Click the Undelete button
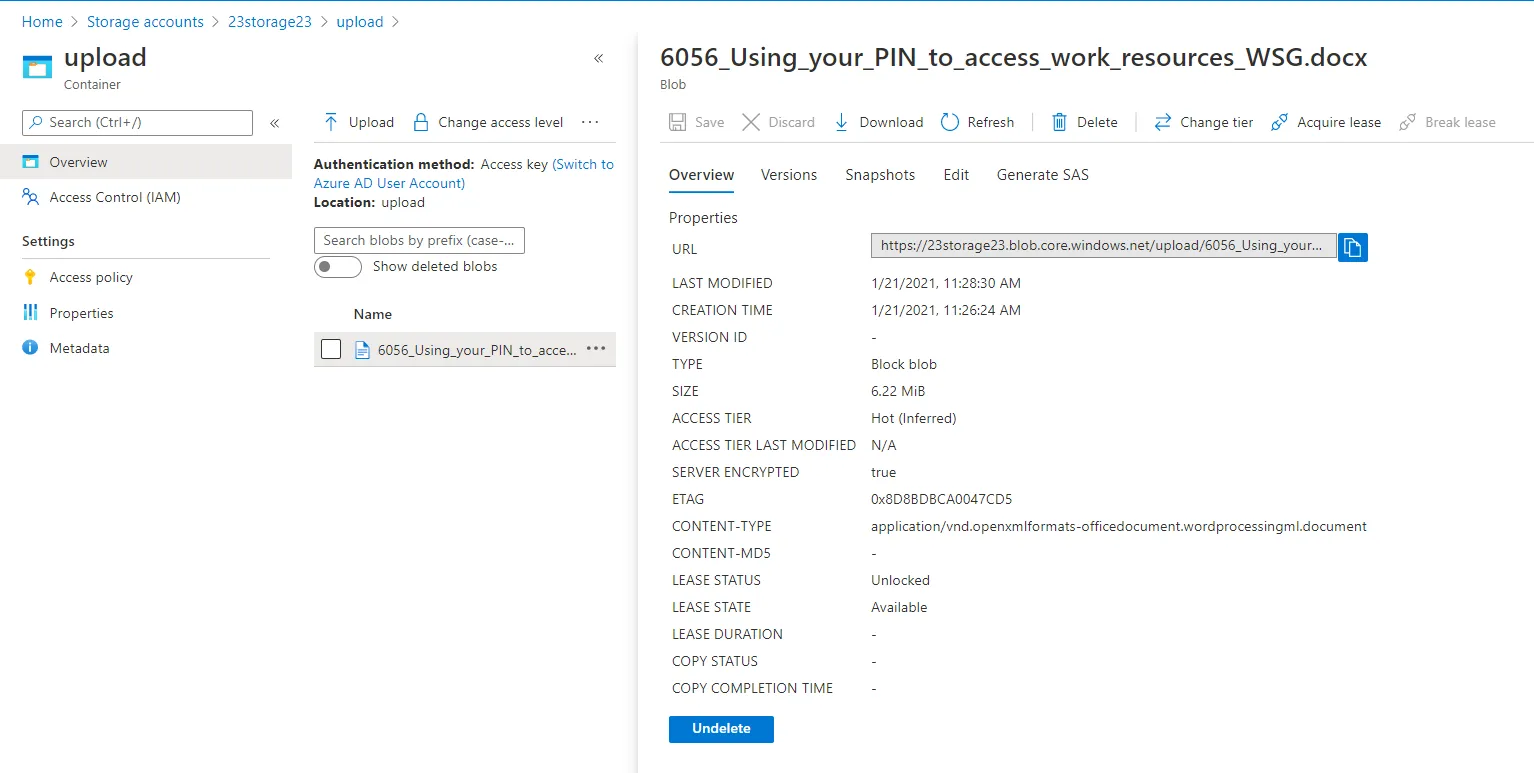 (721, 729)
